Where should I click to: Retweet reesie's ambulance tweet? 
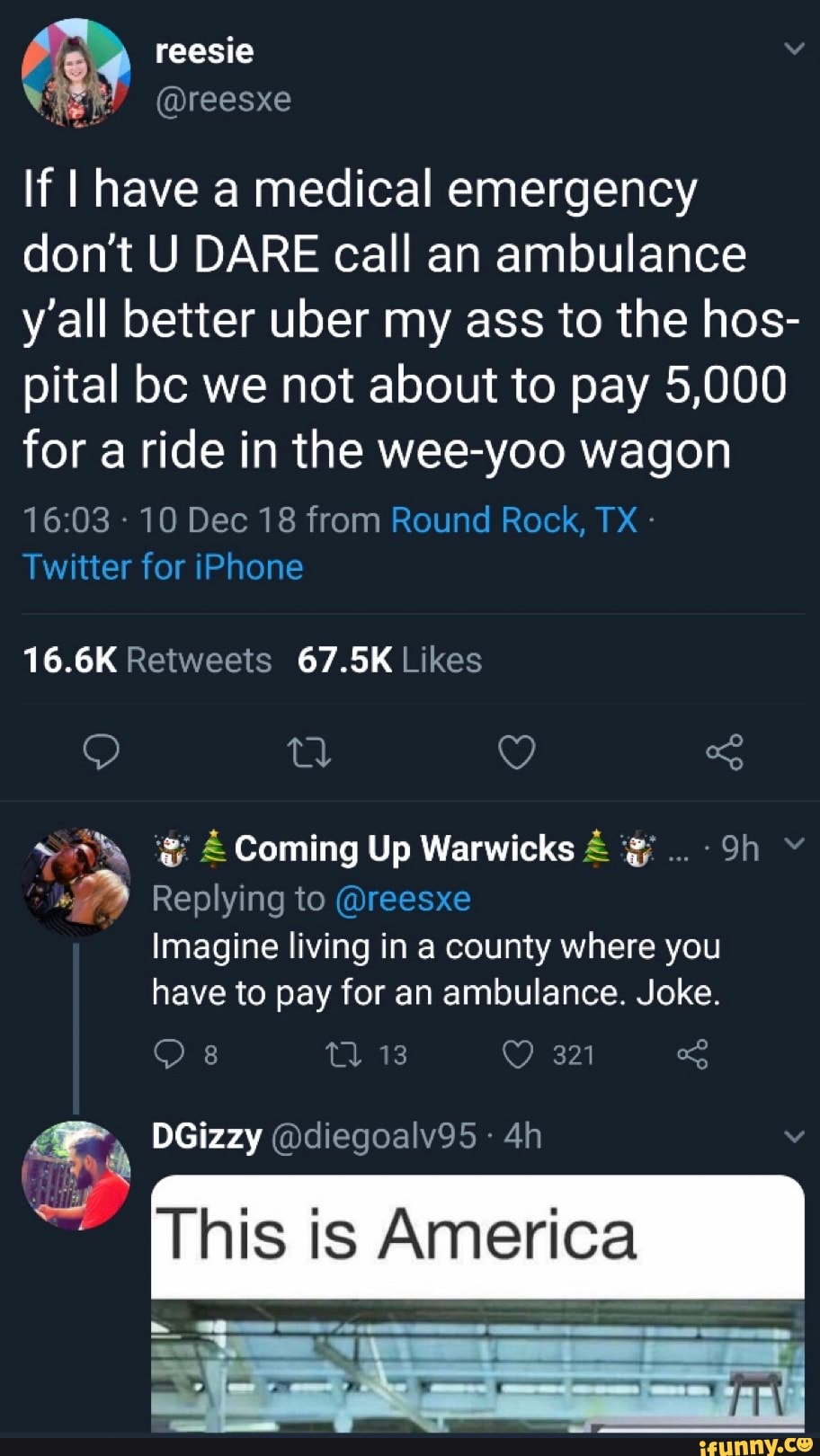pyautogui.click(x=308, y=751)
